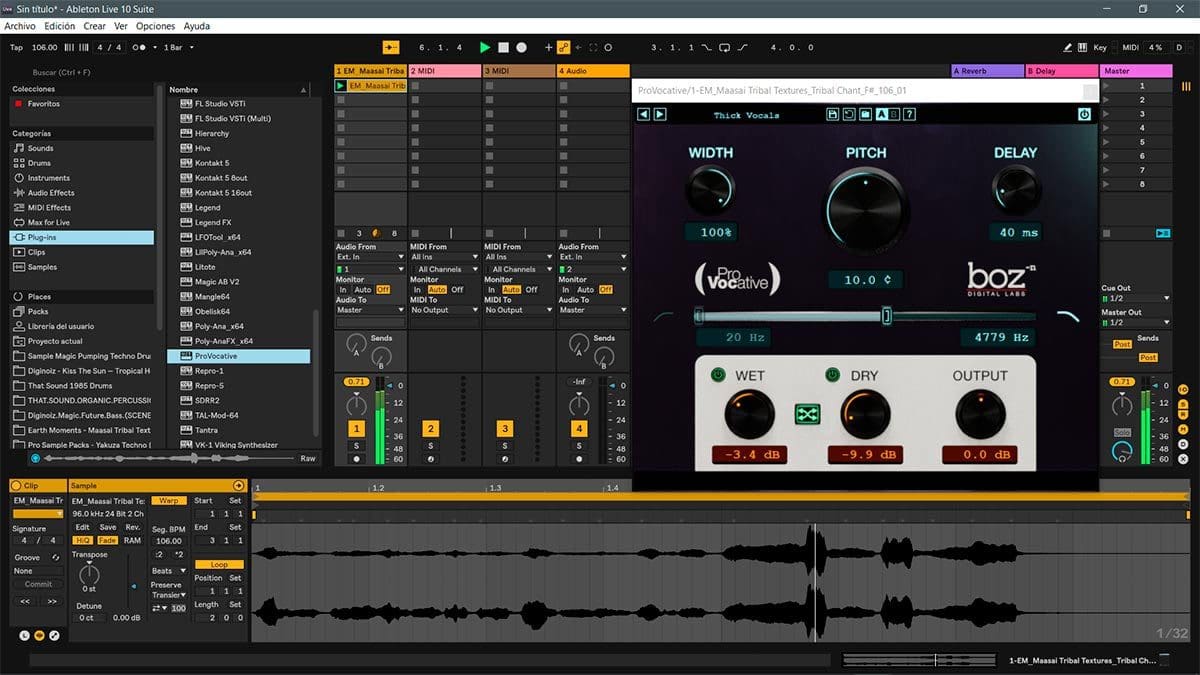This screenshot has width=1200, height=675.
Task: Toggle ProVocative plugin power button
Action: point(1084,115)
